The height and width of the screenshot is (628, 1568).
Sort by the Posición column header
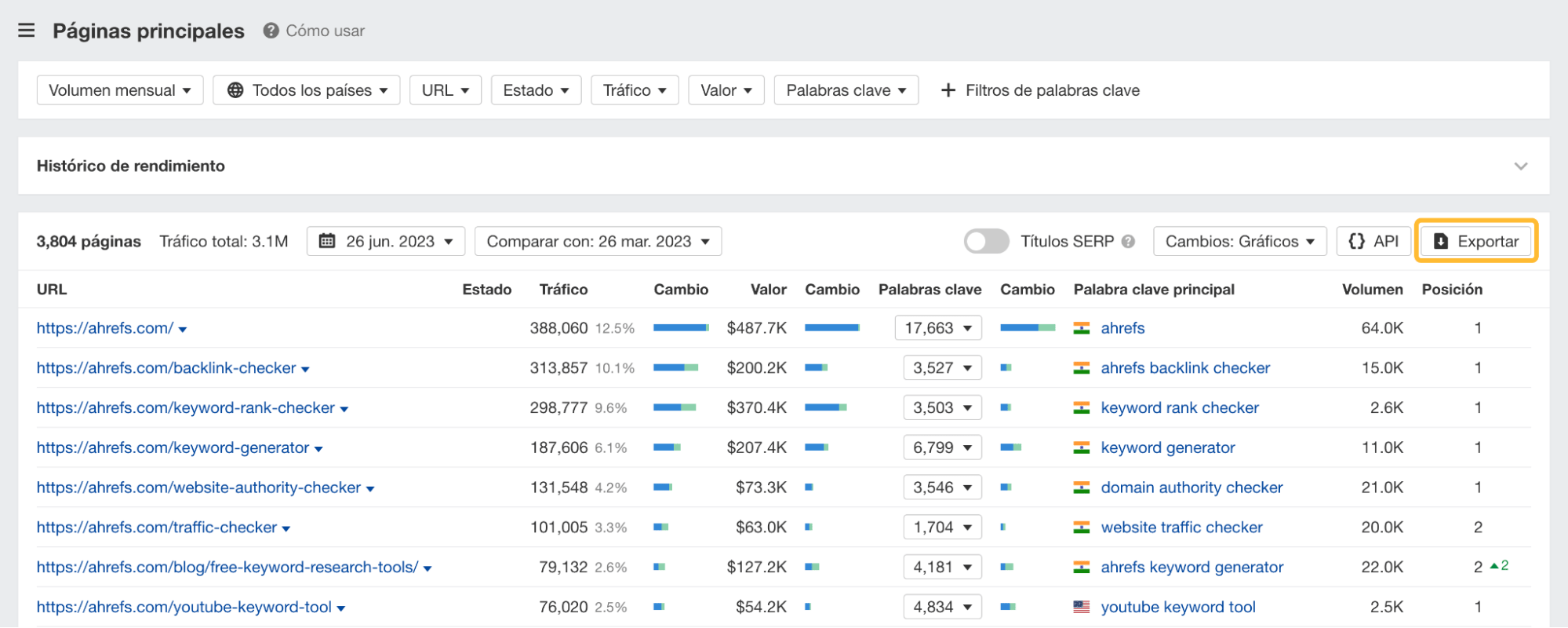click(x=1452, y=290)
